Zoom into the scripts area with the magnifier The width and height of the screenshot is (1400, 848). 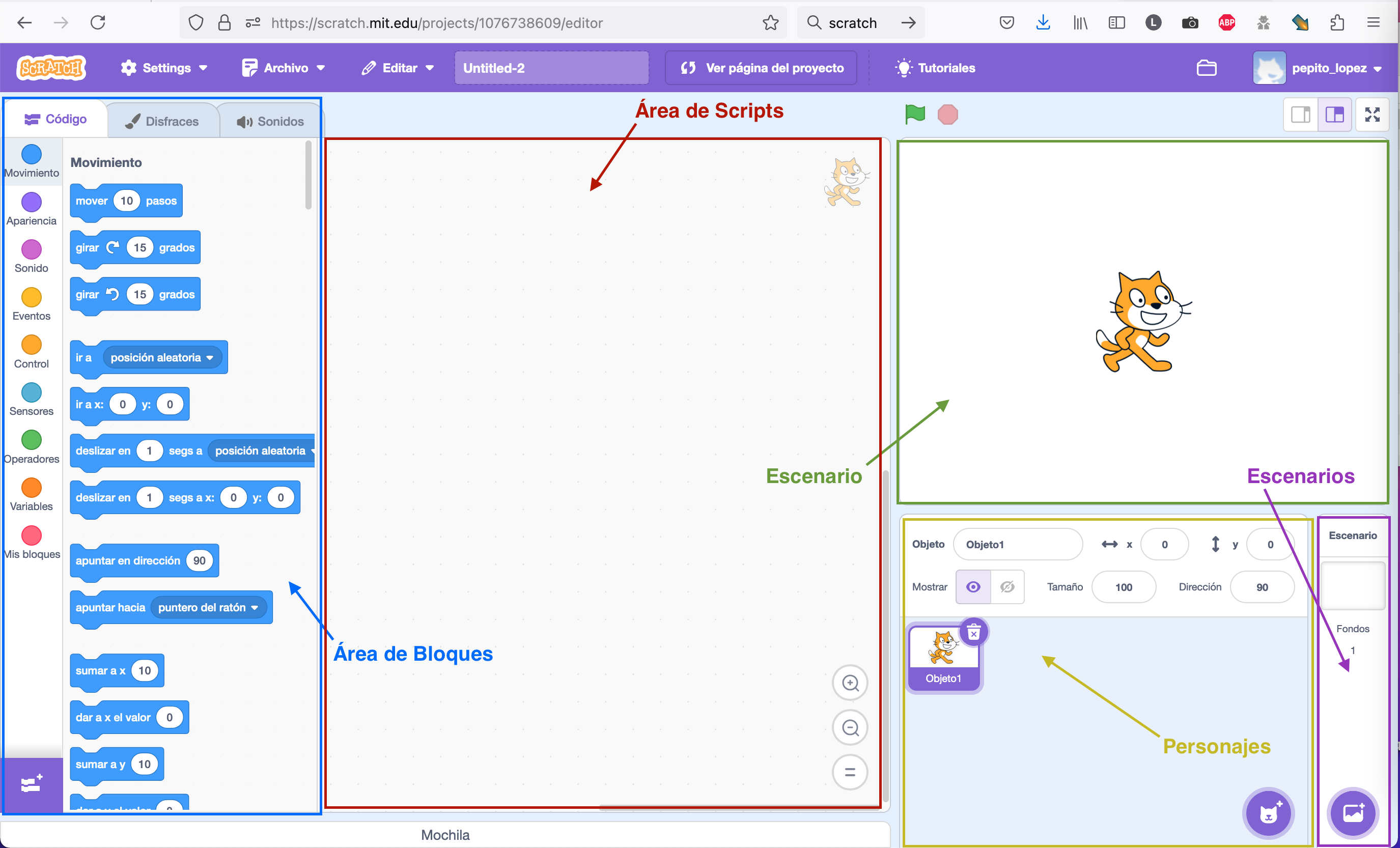click(850, 683)
